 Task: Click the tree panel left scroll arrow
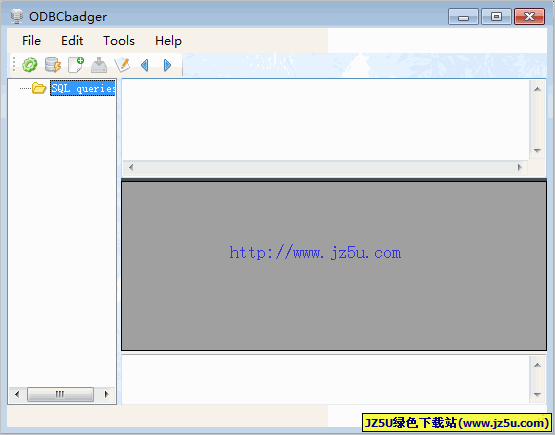click(x=17, y=394)
